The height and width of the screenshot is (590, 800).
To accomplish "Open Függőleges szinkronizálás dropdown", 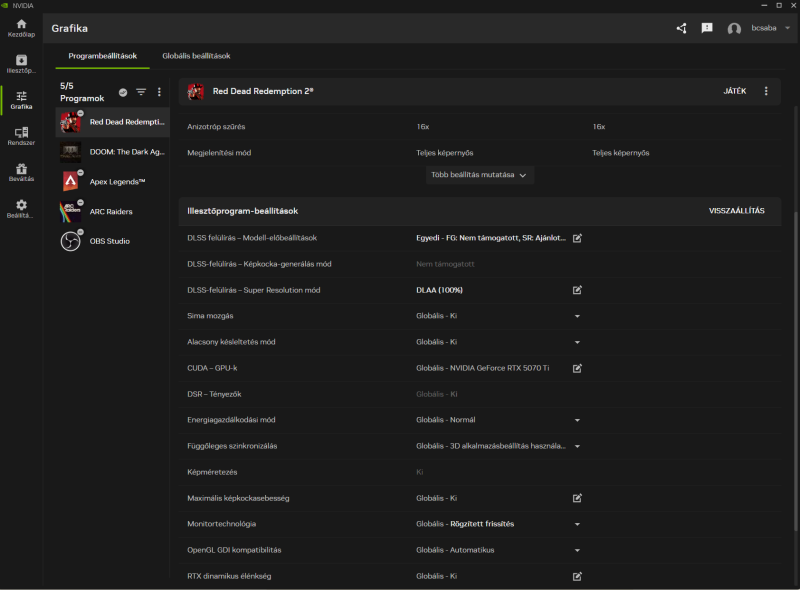I will tap(577, 446).
